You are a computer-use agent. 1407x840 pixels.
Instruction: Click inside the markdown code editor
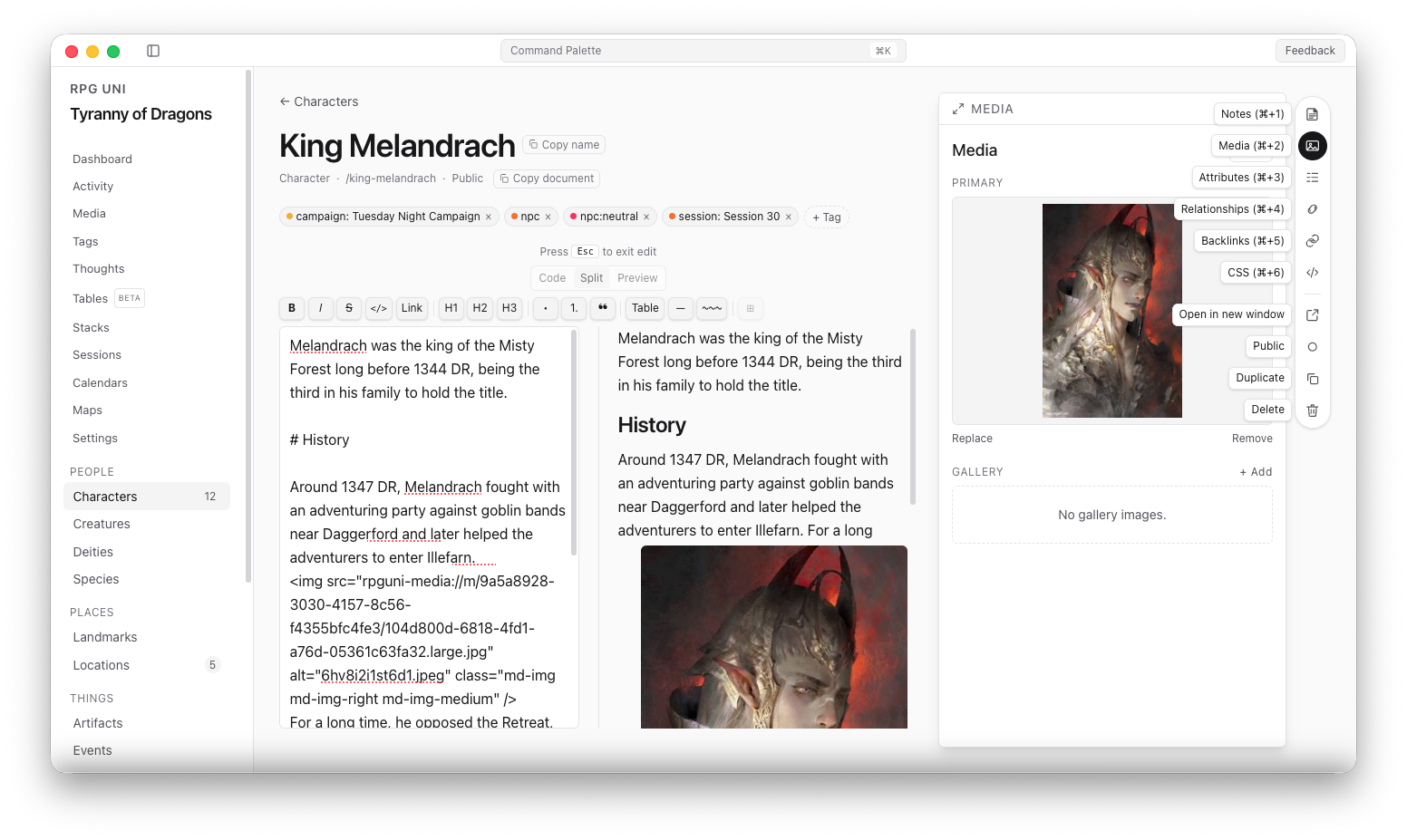[428, 527]
